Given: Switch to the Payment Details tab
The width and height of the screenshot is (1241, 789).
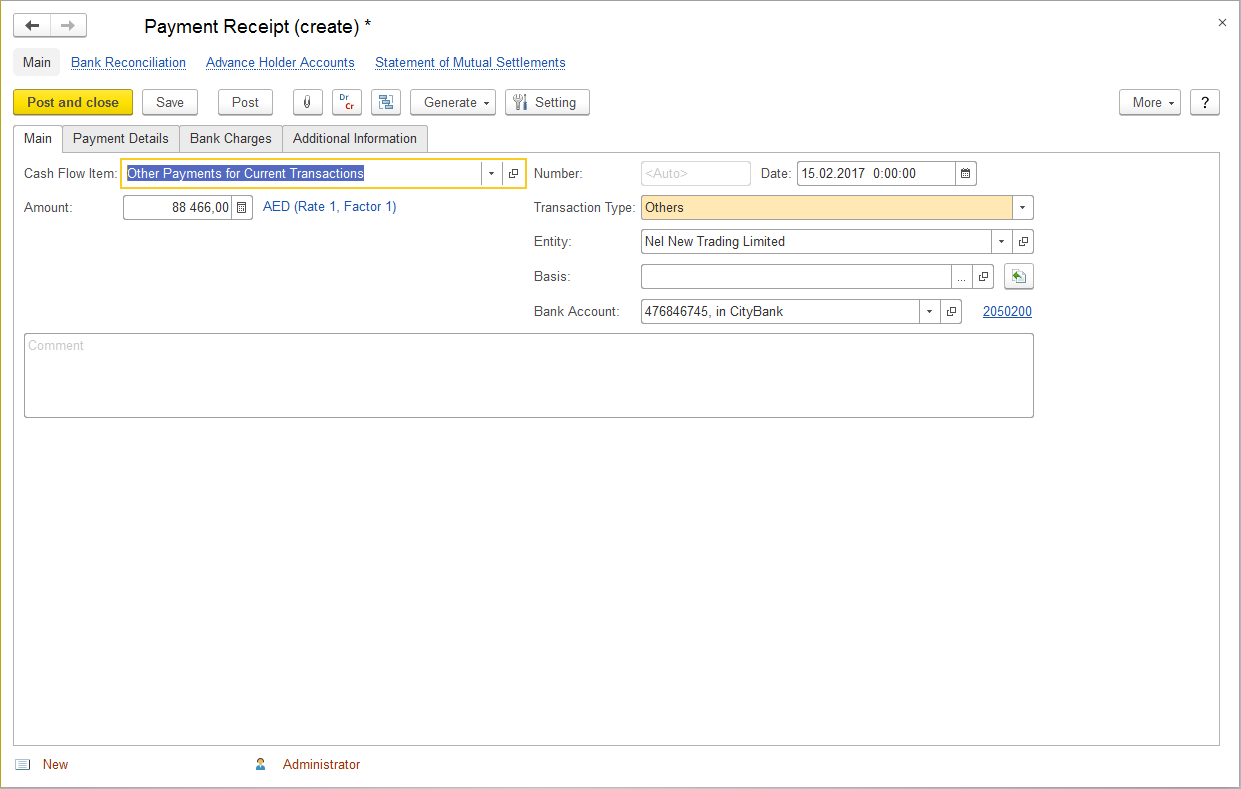Looking at the screenshot, I should pos(121,138).
